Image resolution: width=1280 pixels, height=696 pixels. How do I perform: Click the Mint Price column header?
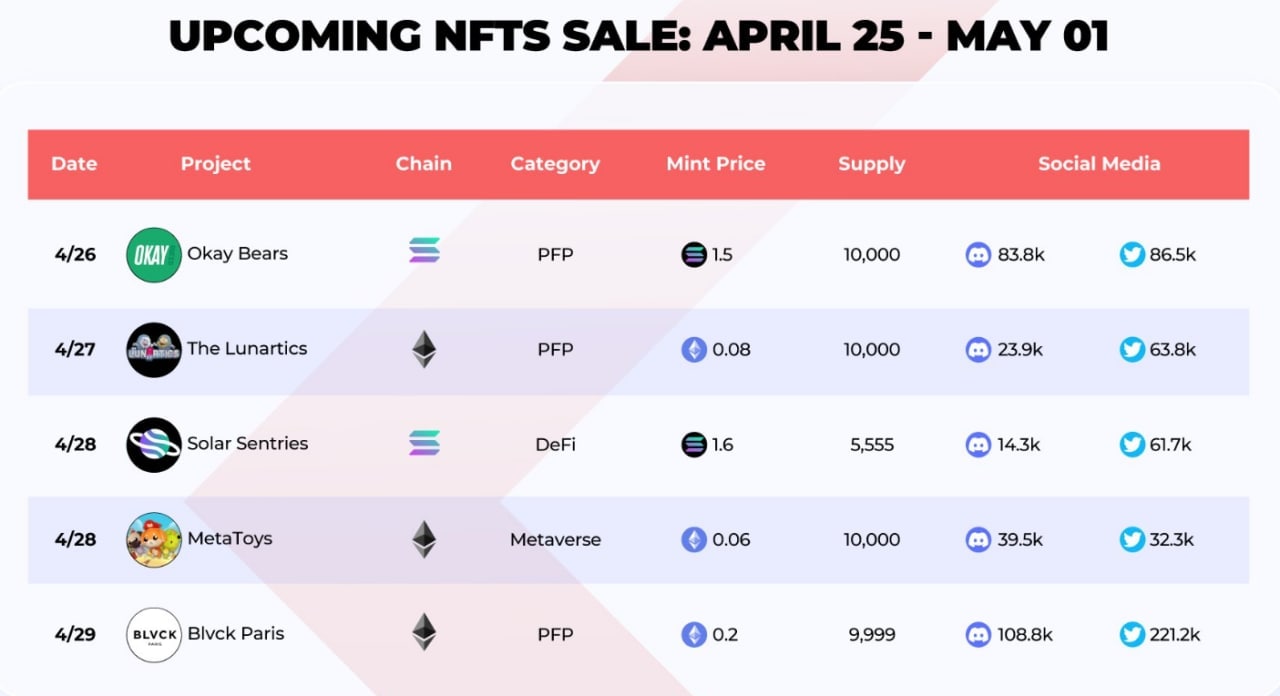tap(716, 164)
